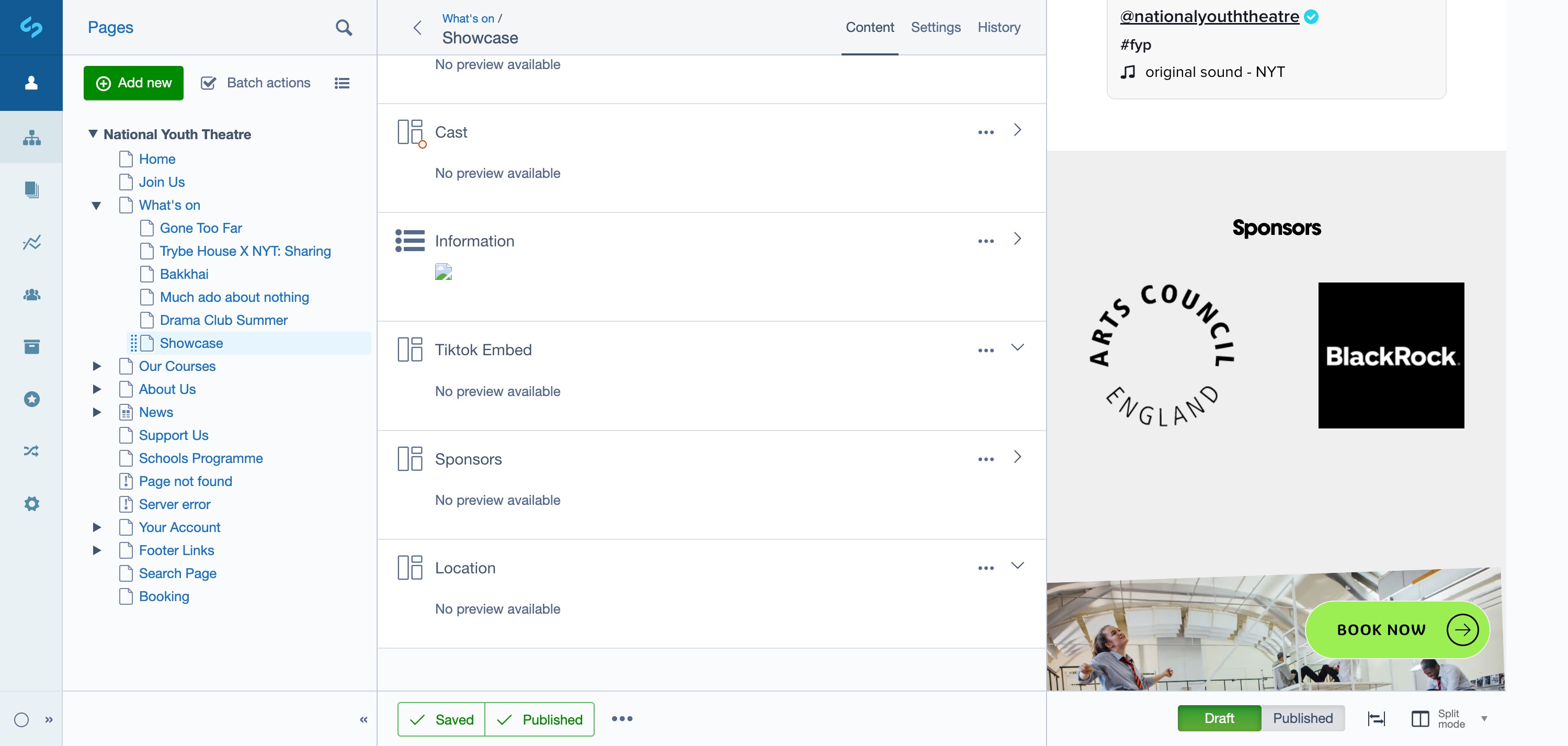Switch to the Settings tab
The width and height of the screenshot is (1568, 746).
tap(935, 27)
